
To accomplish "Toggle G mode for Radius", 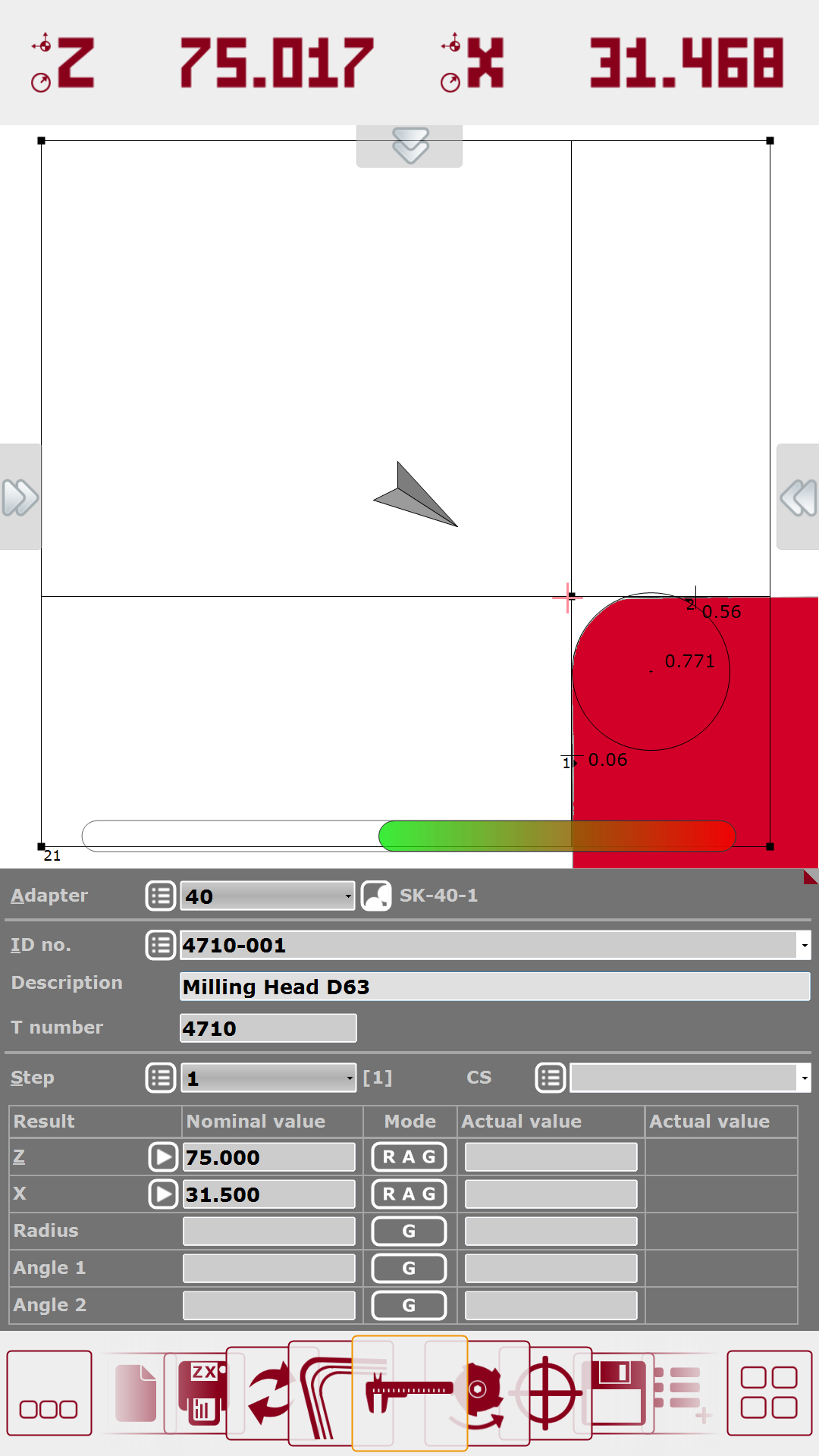I will [409, 1232].
